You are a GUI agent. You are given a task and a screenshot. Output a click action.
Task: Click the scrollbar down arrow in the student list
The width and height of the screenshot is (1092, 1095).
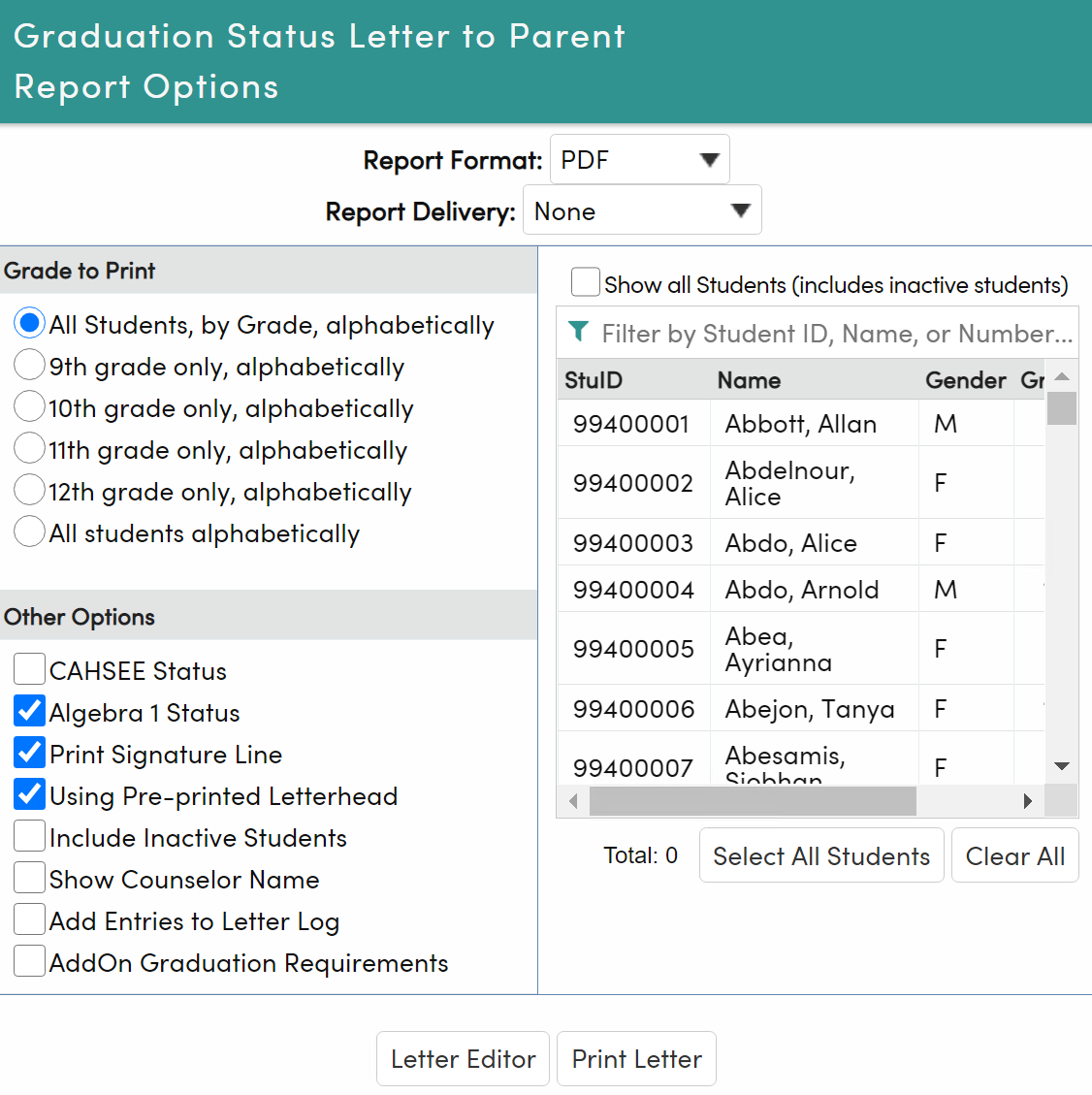pos(1062,766)
